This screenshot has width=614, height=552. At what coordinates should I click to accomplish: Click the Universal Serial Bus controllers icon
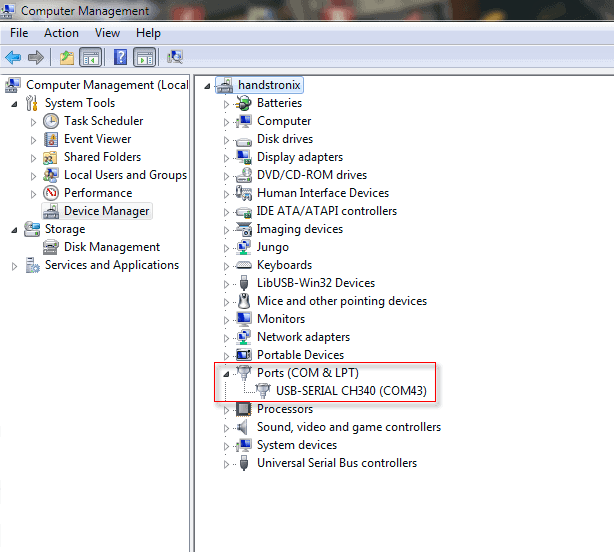pyautogui.click(x=244, y=463)
